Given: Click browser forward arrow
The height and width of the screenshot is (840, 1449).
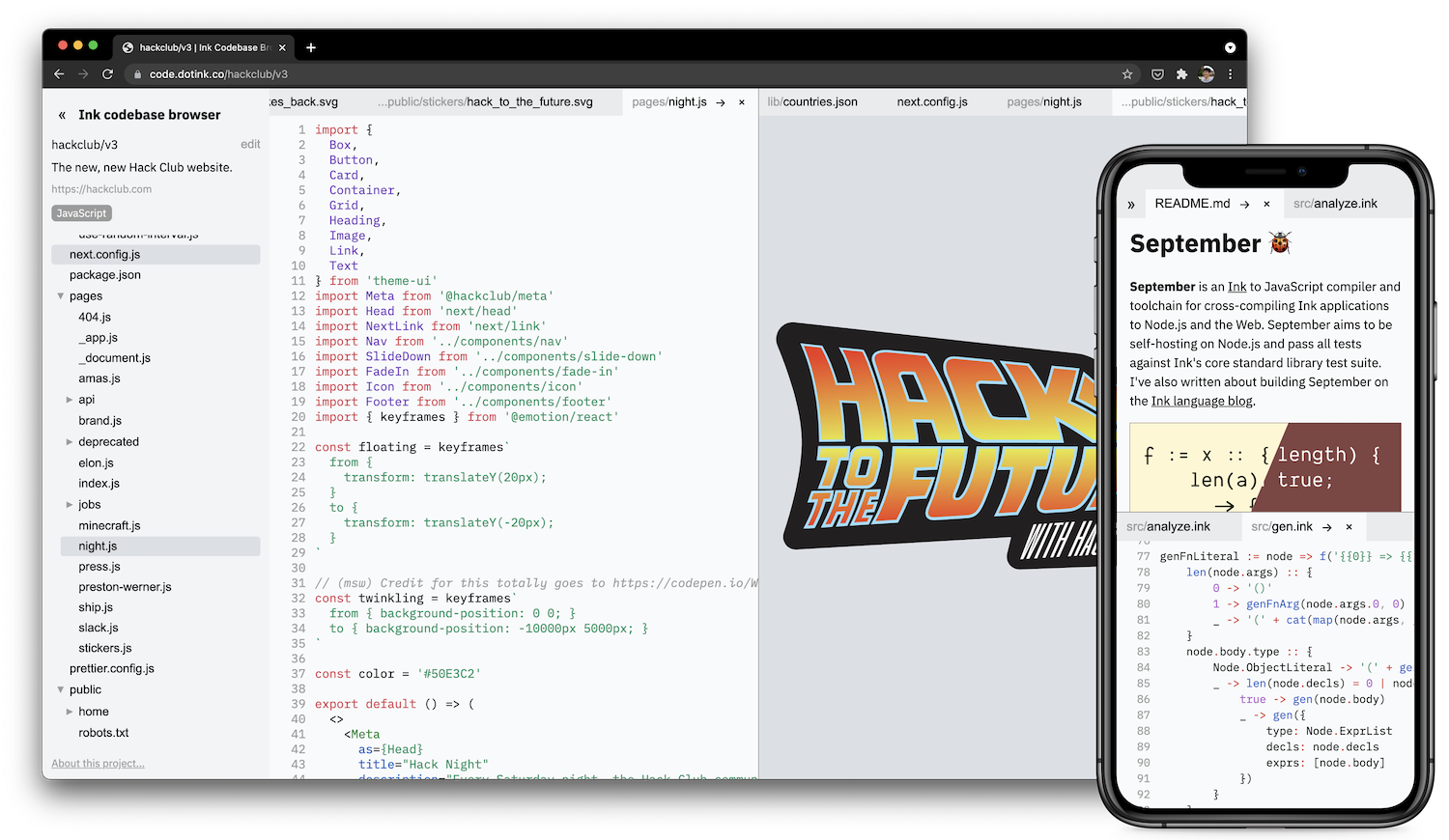Looking at the screenshot, I should tap(83, 74).
